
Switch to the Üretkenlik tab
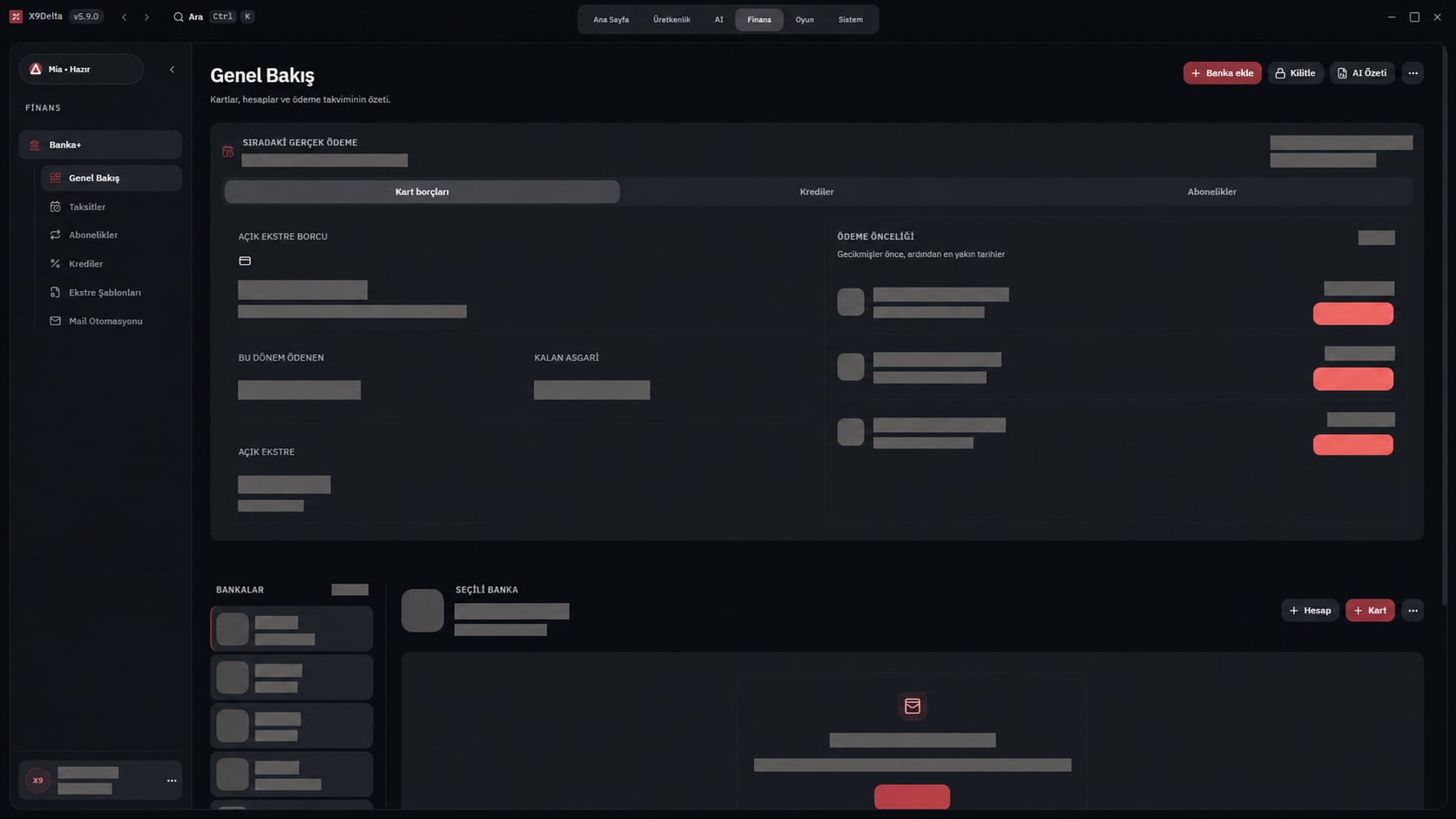pos(671,19)
